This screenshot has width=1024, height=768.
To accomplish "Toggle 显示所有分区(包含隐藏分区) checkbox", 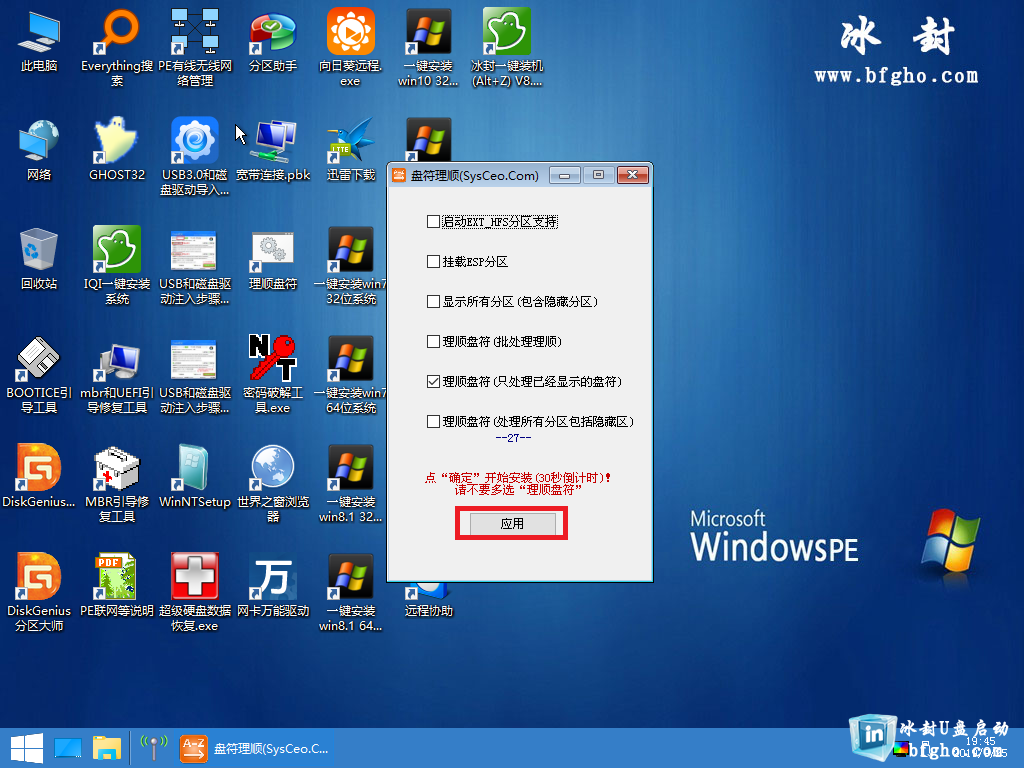I will click(x=433, y=302).
